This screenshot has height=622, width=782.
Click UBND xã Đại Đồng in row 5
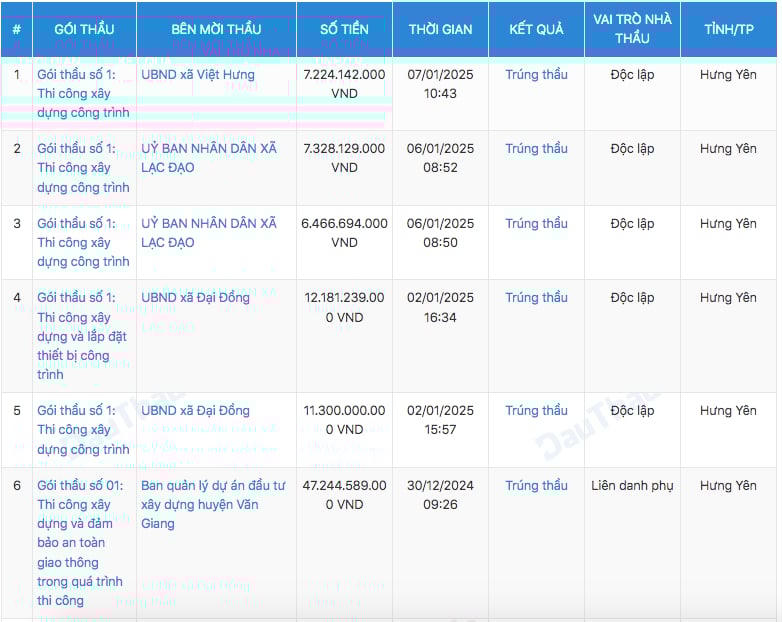[x=195, y=411]
